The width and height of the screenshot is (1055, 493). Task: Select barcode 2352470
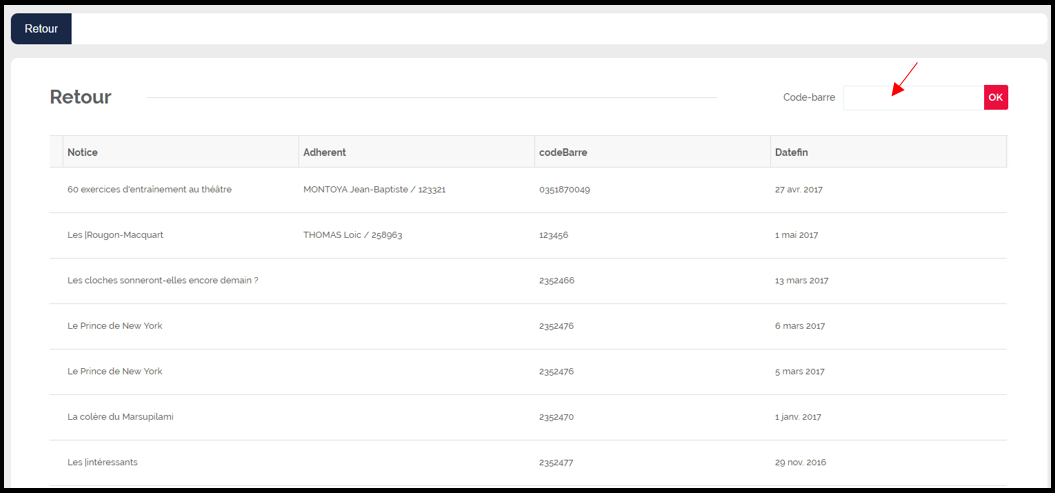pyautogui.click(x=556, y=417)
